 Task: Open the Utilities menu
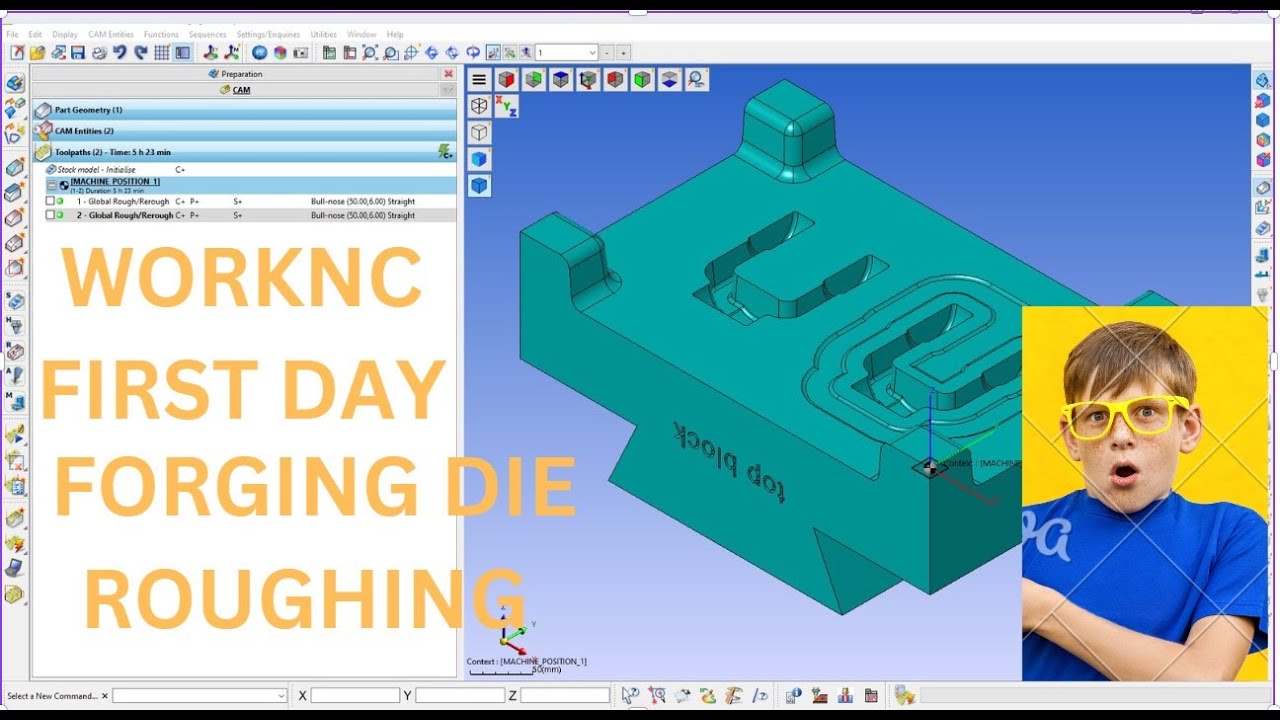pyautogui.click(x=323, y=34)
